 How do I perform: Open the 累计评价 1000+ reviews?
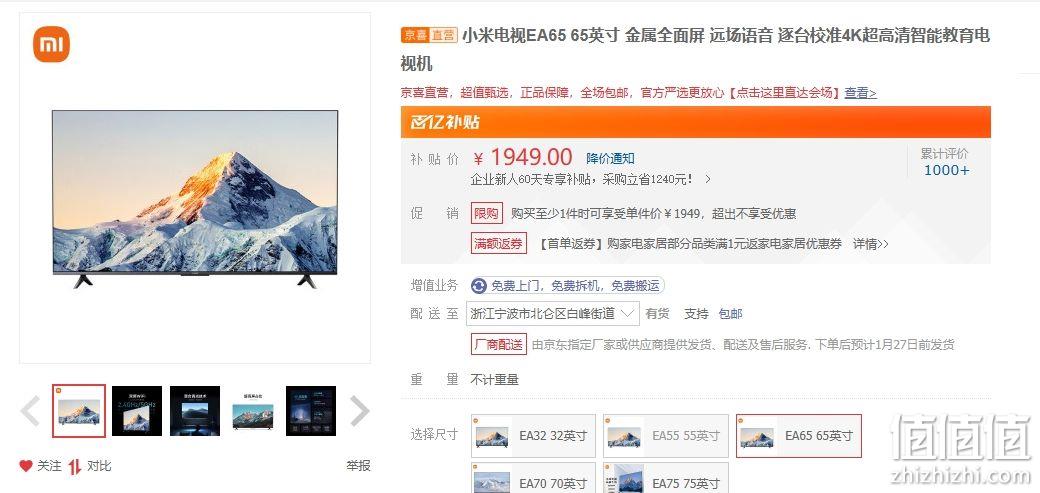[x=946, y=163]
